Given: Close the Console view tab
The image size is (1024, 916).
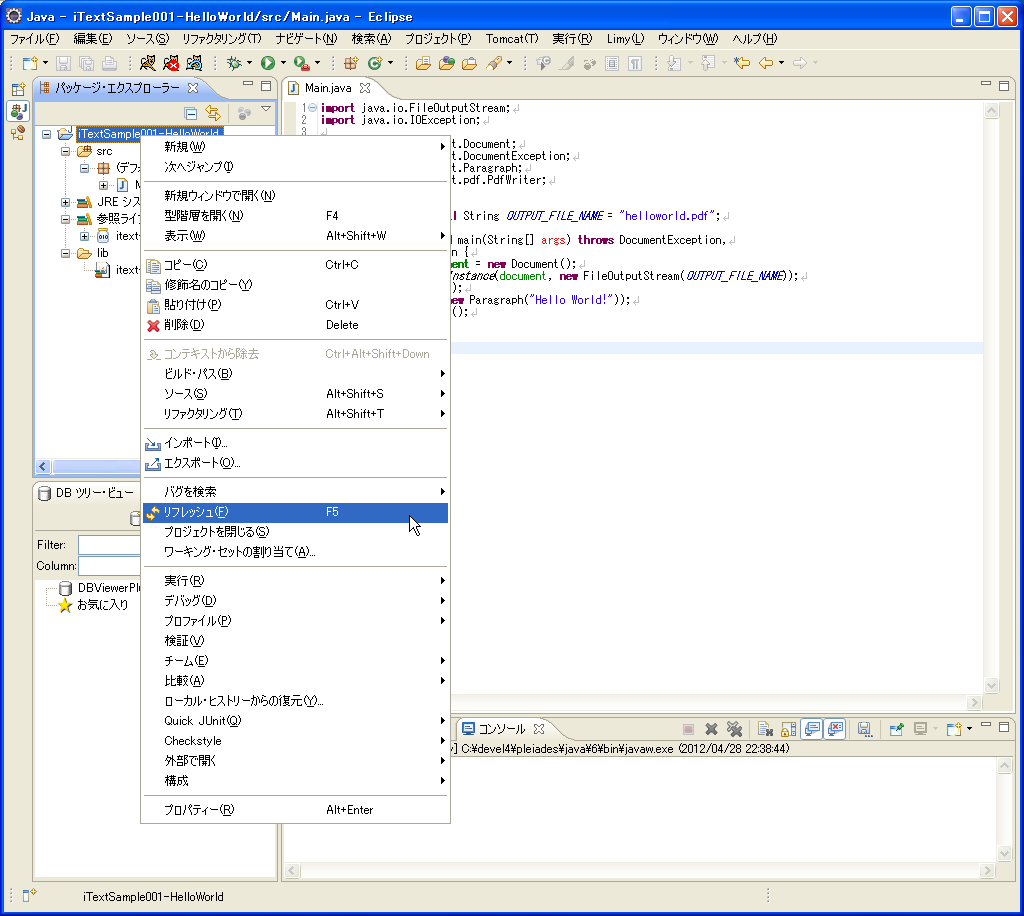Looking at the screenshot, I should (x=539, y=729).
